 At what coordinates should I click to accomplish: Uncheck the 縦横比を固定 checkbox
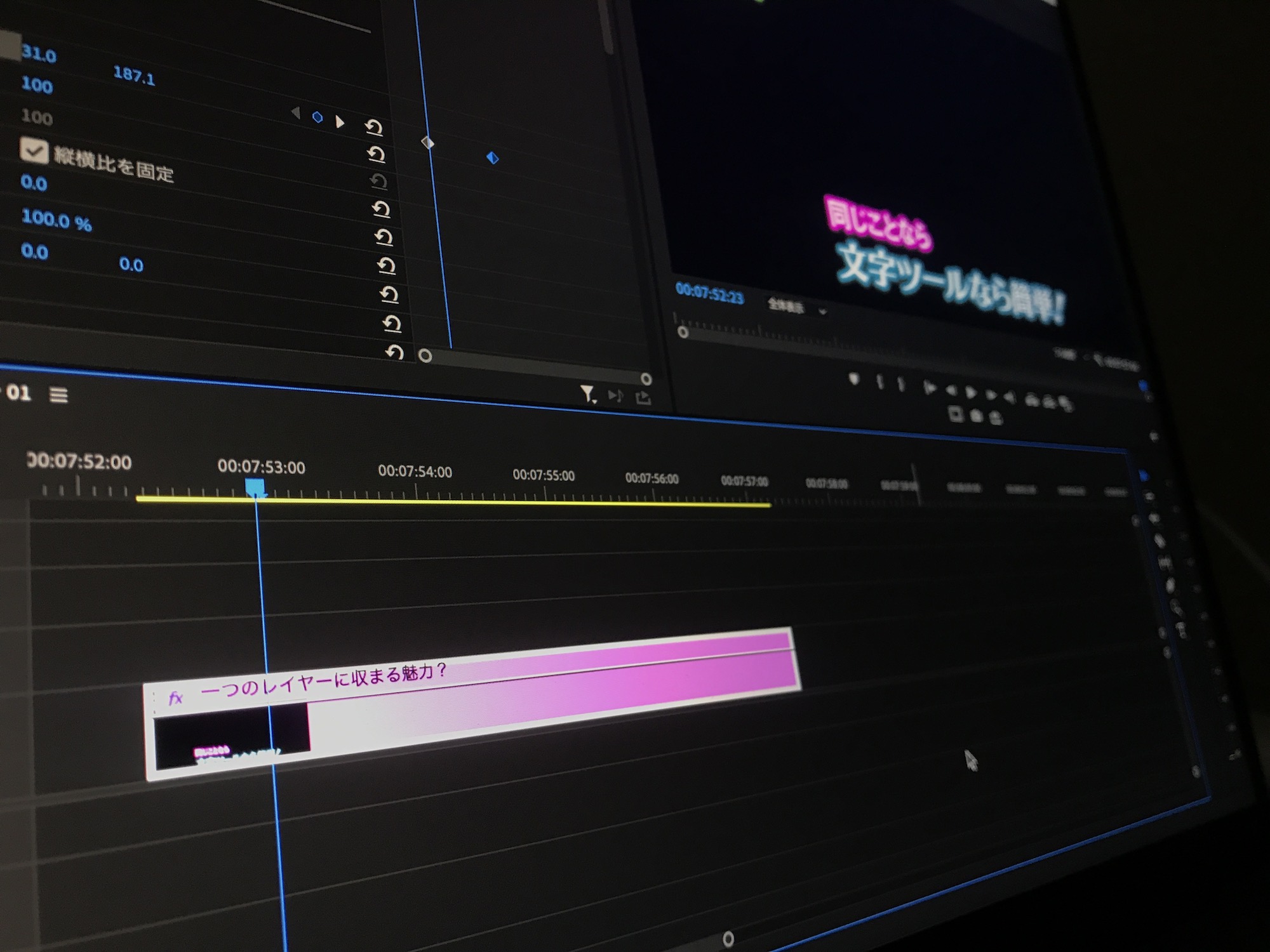pyautogui.click(x=34, y=150)
